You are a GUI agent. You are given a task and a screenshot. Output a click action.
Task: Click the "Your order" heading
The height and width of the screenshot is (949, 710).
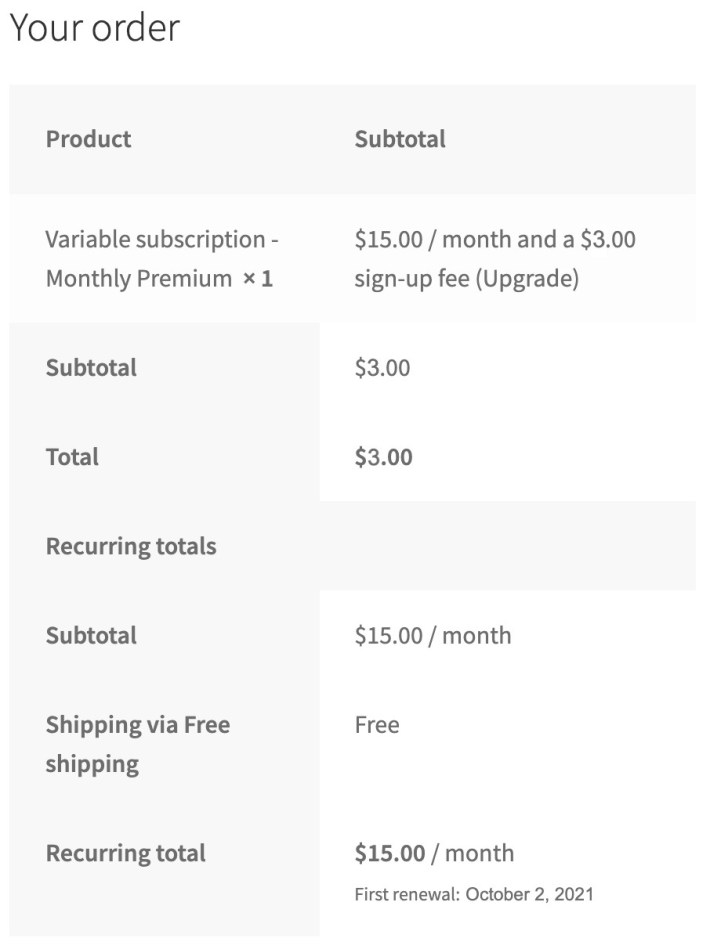[x=94, y=27]
